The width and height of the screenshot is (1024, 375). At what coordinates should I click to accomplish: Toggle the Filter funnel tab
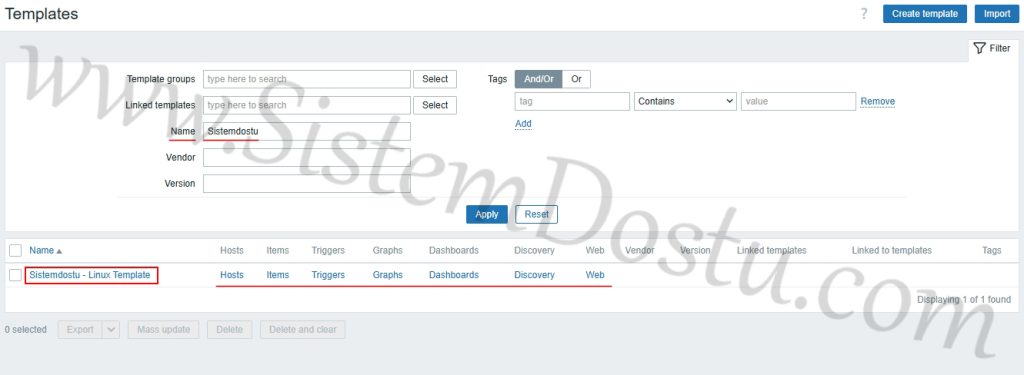(x=992, y=48)
